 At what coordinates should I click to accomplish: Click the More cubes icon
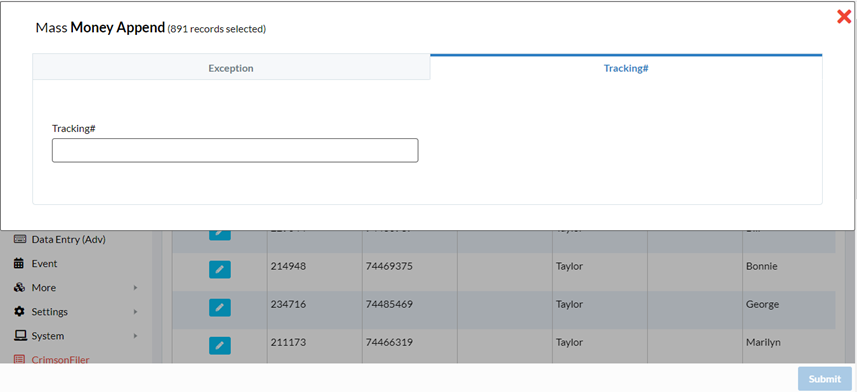[20, 288]
